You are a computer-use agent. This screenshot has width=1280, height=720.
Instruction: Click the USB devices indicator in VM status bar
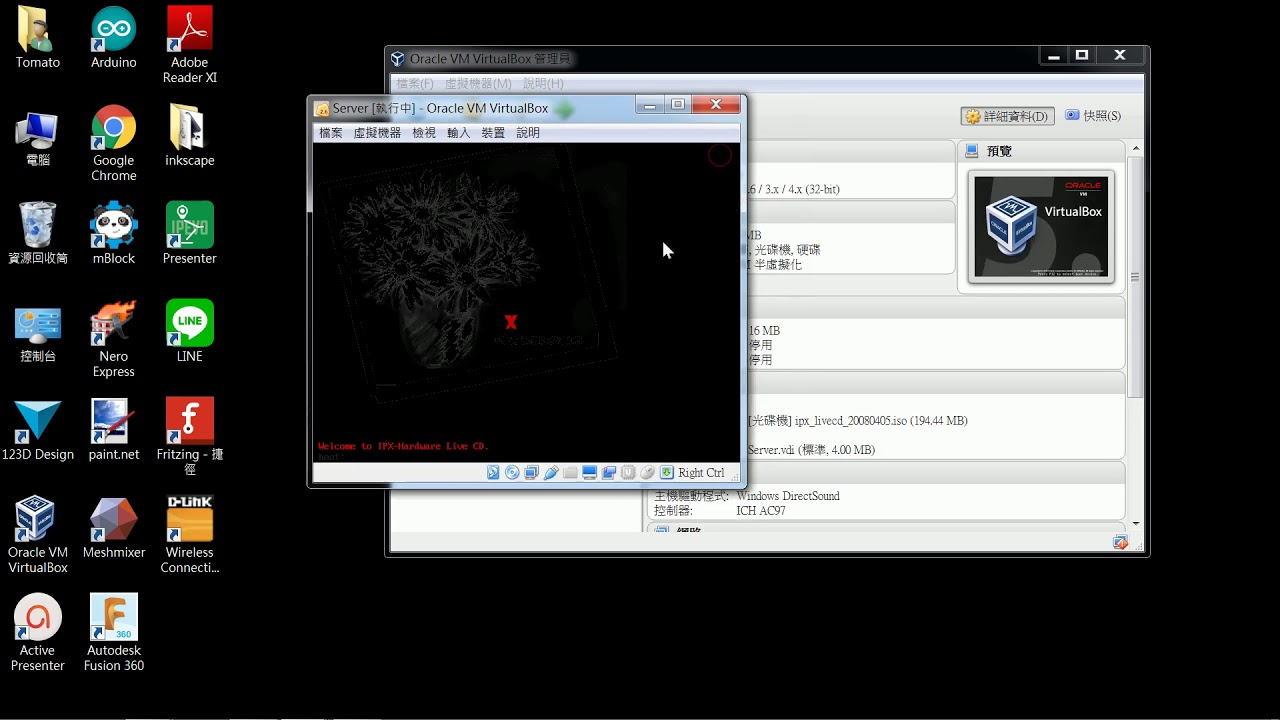[x=551, y=472]
